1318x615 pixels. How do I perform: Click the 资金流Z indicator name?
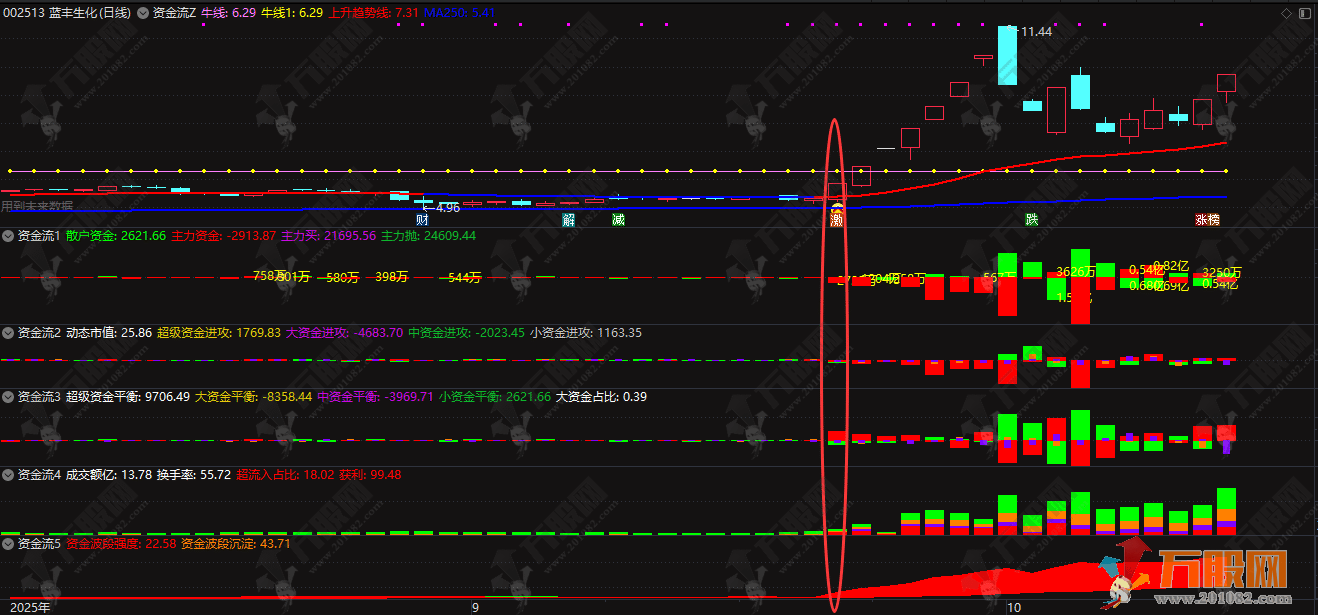pyautogui.click(x=174, y=13)
